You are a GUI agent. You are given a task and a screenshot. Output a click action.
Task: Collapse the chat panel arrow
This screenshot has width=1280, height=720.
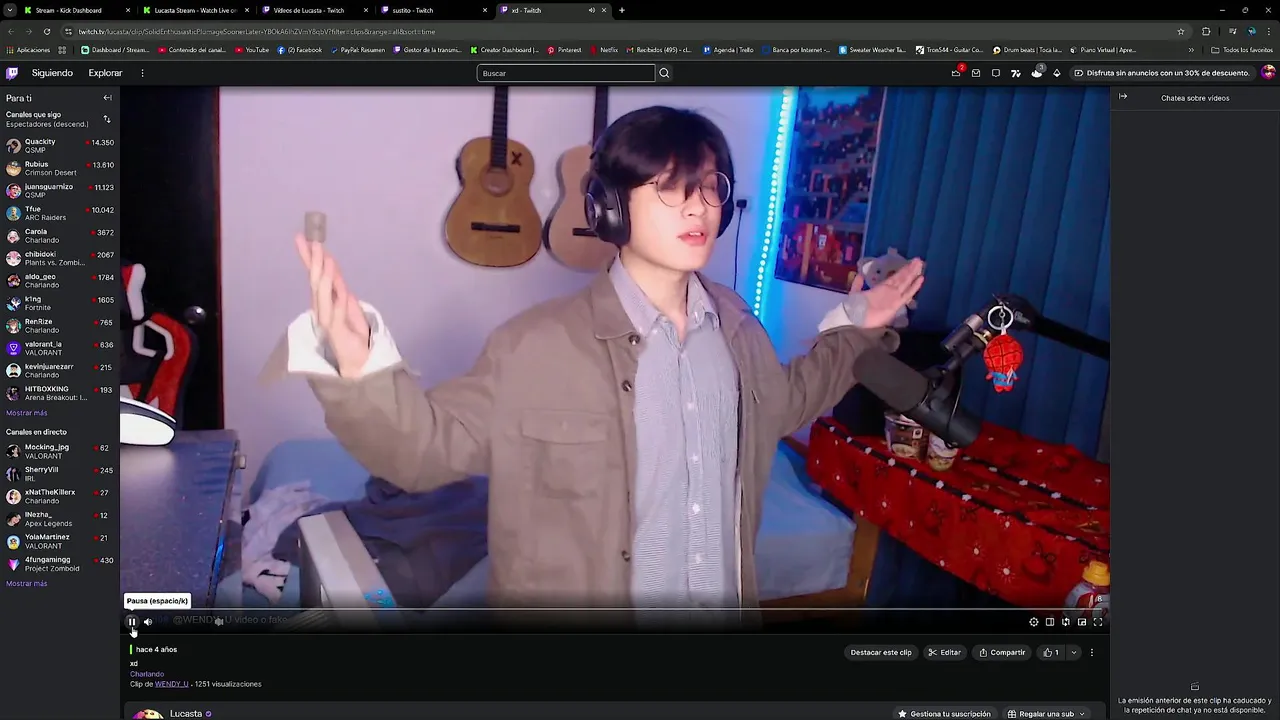pyautogui.click(x=1123, y=97)
